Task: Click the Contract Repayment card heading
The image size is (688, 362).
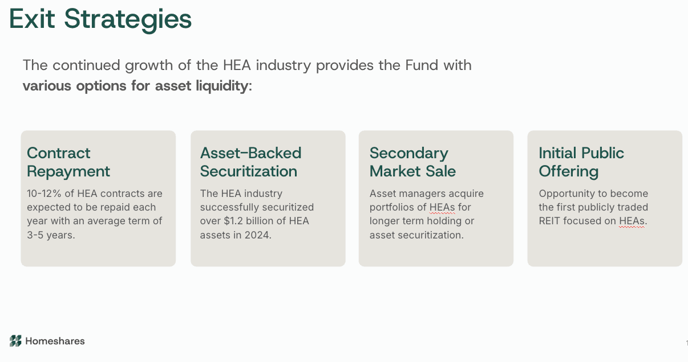Action: pos(68,162)
